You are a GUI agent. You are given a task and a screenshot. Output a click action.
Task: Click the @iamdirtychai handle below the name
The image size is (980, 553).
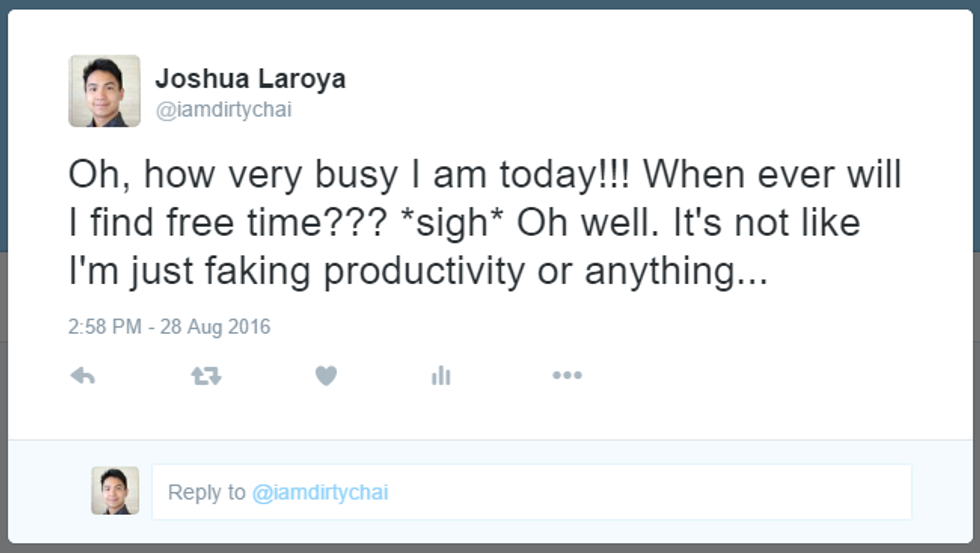pos(223,110)
